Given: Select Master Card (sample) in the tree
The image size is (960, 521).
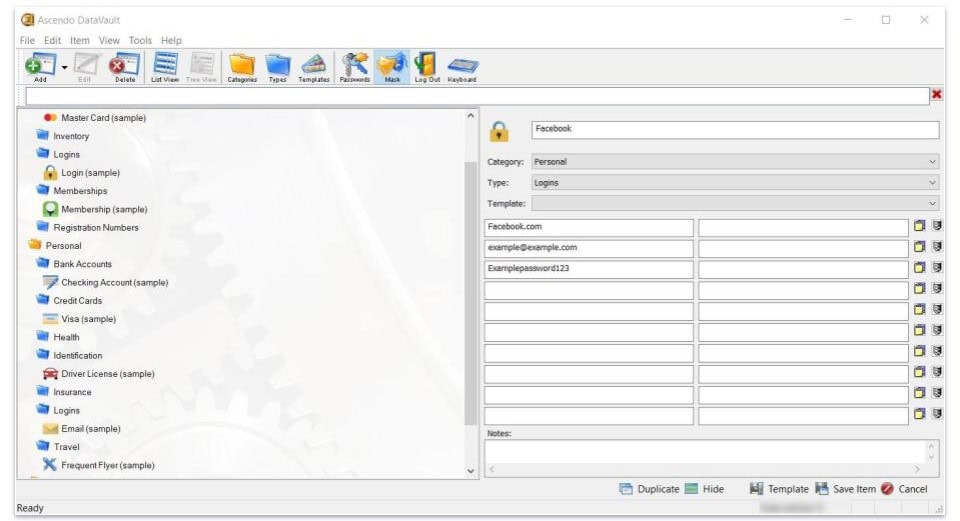Looking at the screenshot, I should [x=95, y=118].
